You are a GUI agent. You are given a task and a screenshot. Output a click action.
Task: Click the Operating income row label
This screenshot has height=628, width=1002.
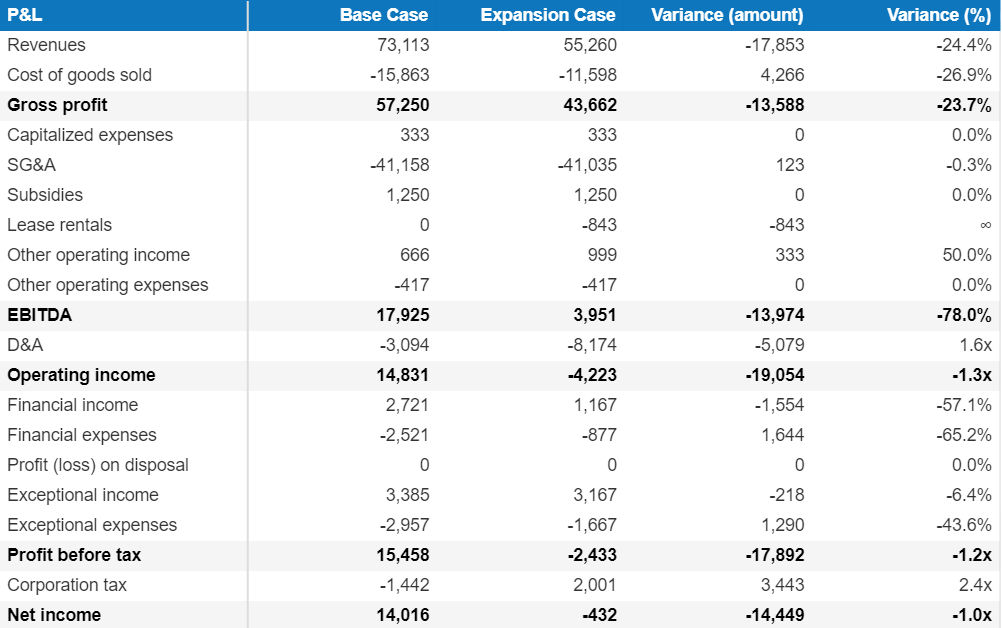81,375
